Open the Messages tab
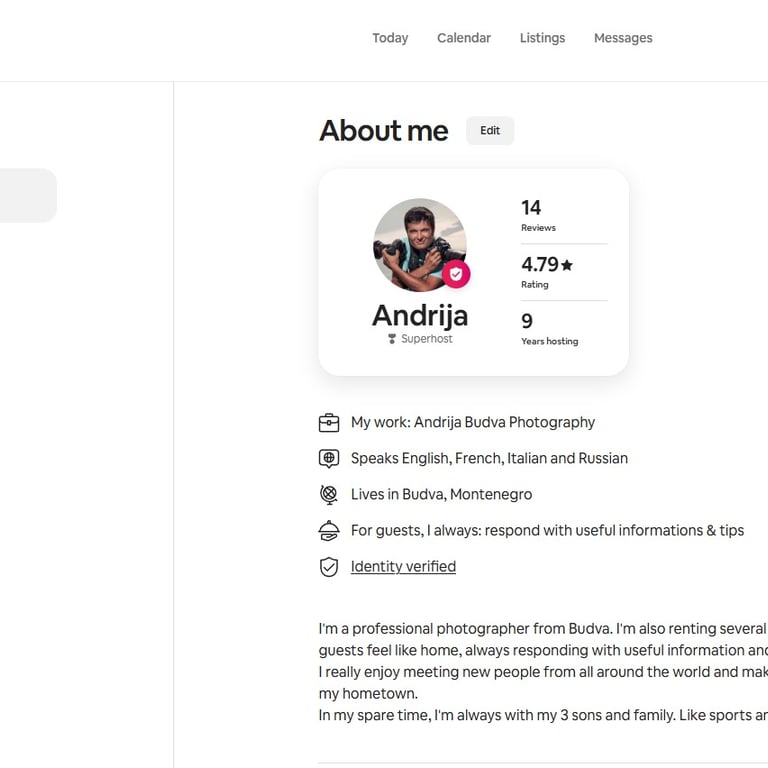The height and width of the screenshot is (768, 768). [623, 38]
